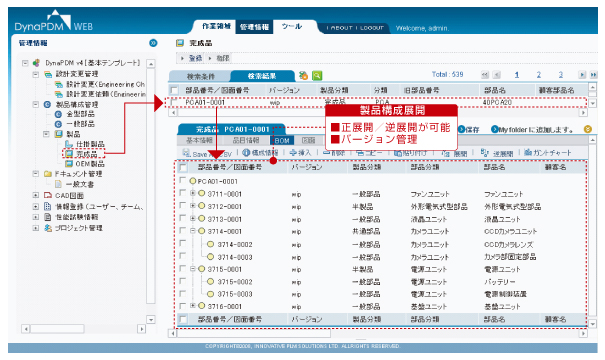
Task: Check the box for row 3715-0001
Action: (183, 268)
